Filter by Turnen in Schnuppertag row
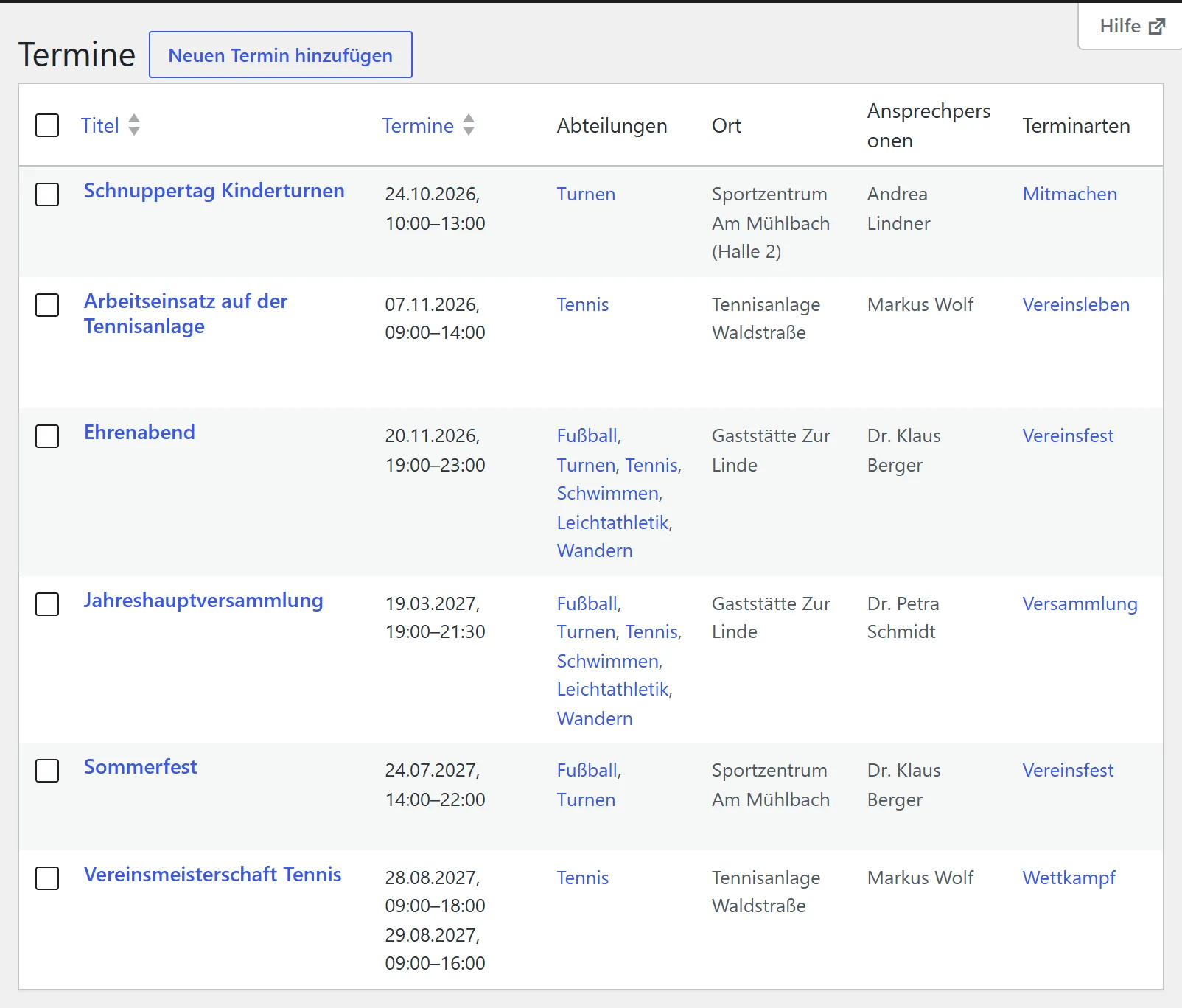This screenshot has height=1008, width=1182. (586, 195)
